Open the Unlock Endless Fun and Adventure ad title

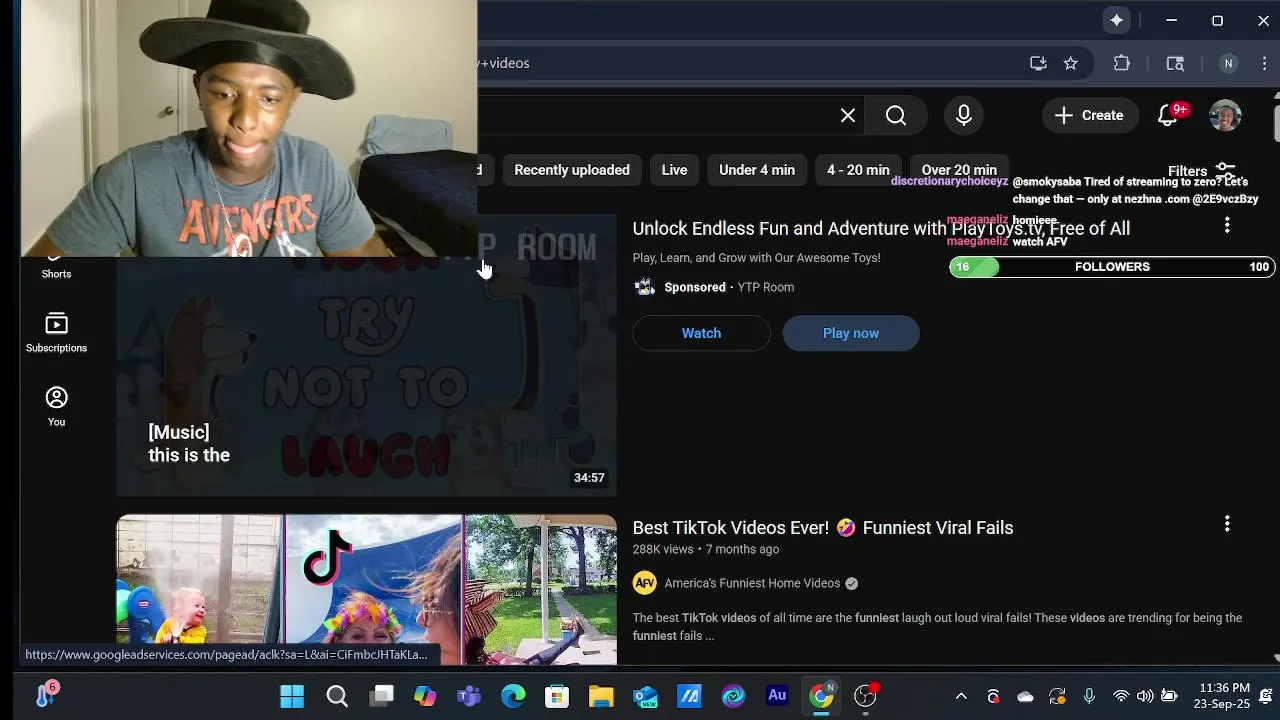[881, 229]
